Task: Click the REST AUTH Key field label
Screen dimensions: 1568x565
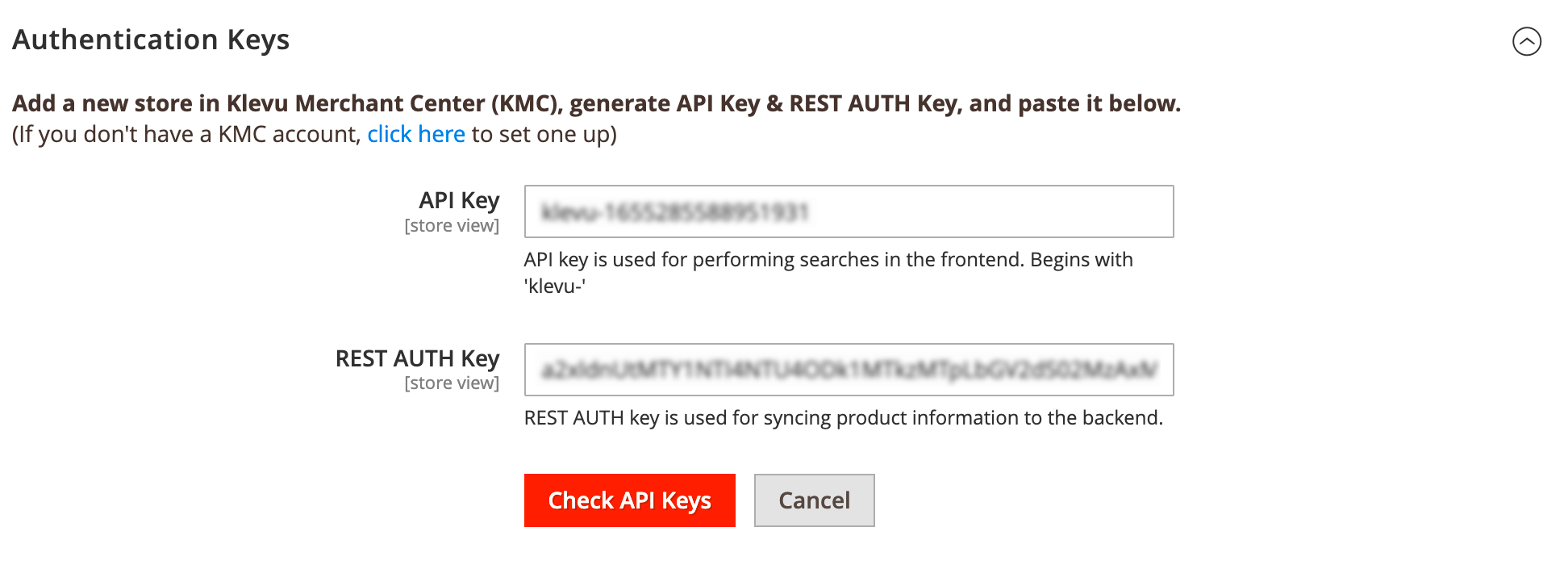Action: tap(417, 358)
